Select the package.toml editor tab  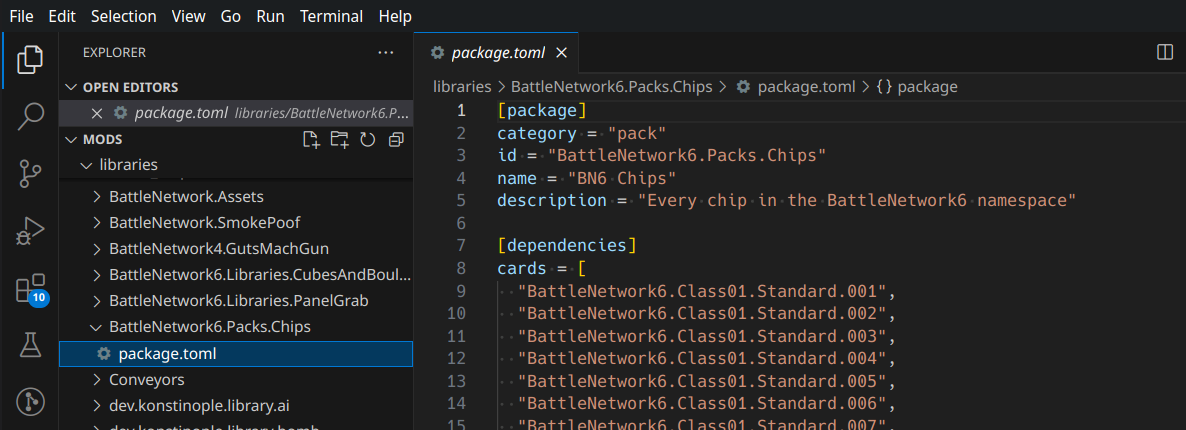coord(496,53)
